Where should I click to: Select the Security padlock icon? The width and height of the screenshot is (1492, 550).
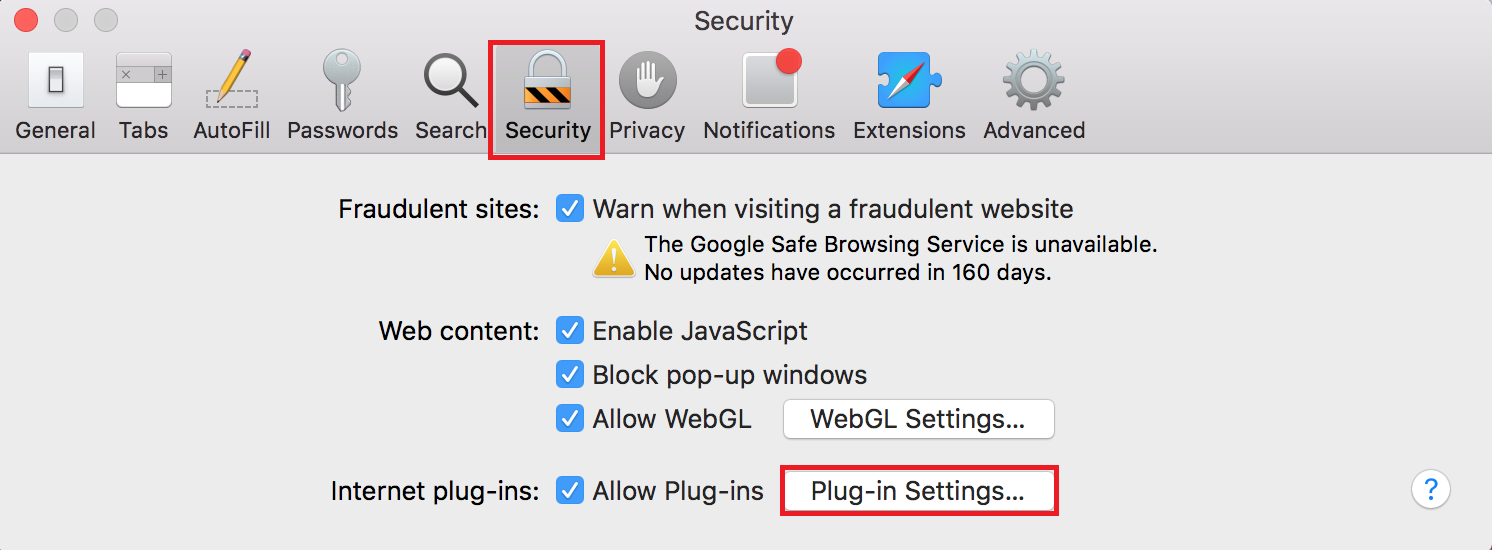[547, 80]
